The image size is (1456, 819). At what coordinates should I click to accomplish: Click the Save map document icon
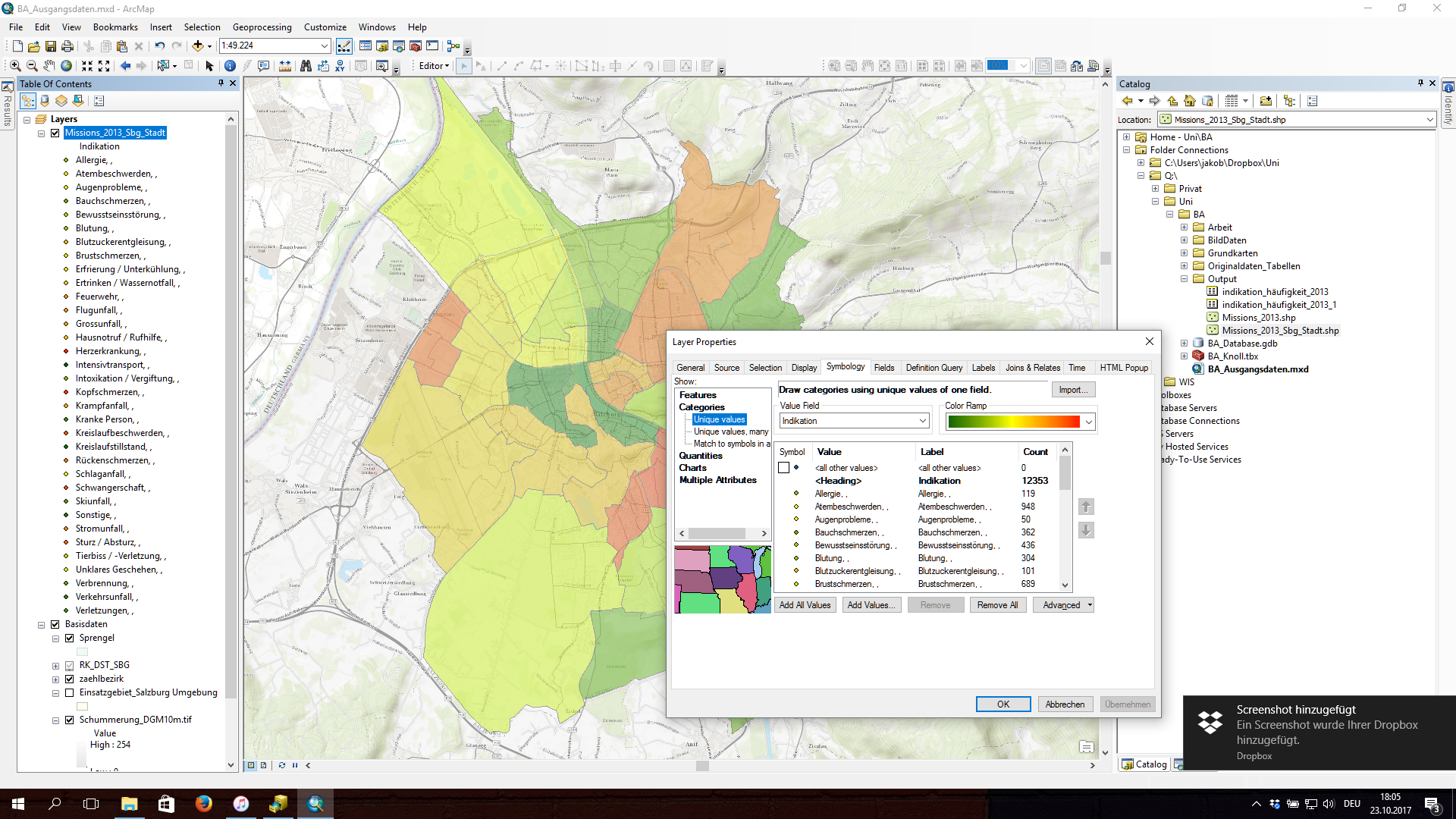(51, 46)
